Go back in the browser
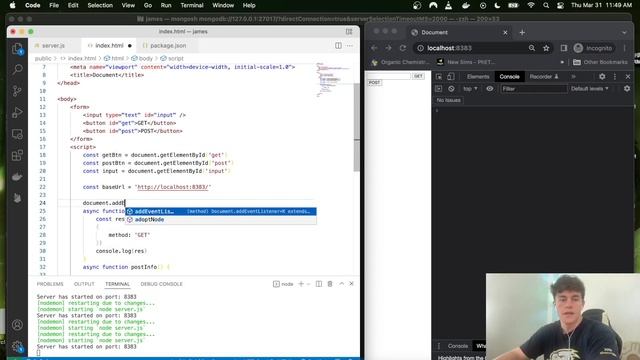The height and width of the screenshot is (360, 640). coord(374,48)
